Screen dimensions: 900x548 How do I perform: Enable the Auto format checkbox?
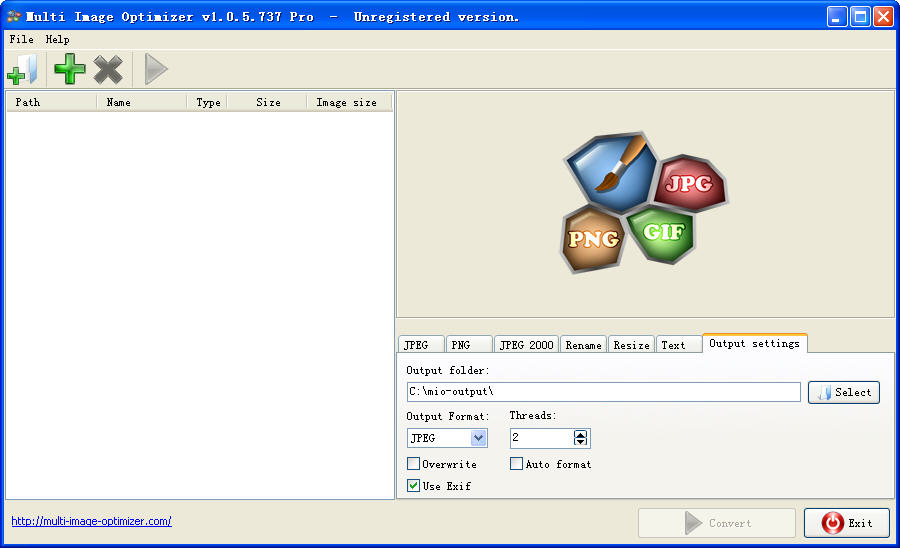[x=517, y=464]
